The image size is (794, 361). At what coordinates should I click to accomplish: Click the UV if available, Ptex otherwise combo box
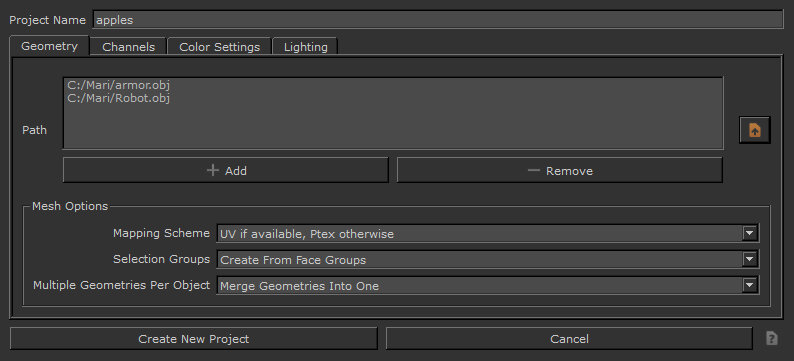(x=488, y=234)
